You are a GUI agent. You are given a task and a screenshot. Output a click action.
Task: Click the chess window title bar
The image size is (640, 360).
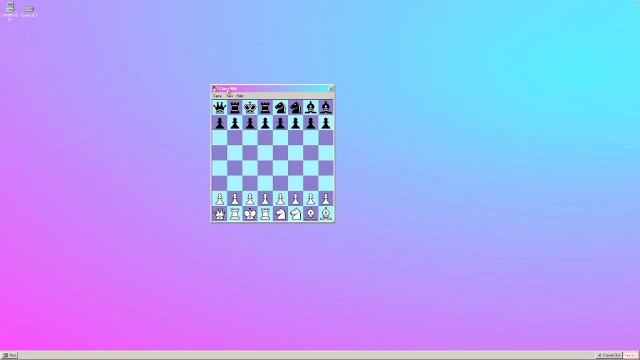coord(273,89)
